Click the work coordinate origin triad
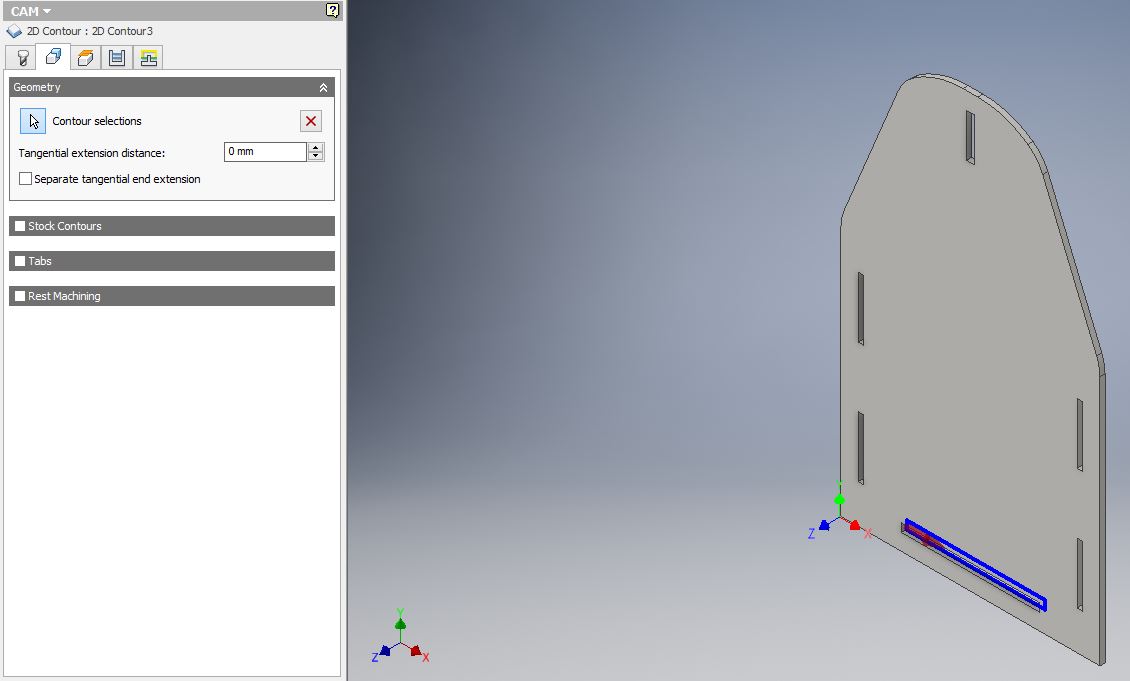 click(x=840, y=513)
